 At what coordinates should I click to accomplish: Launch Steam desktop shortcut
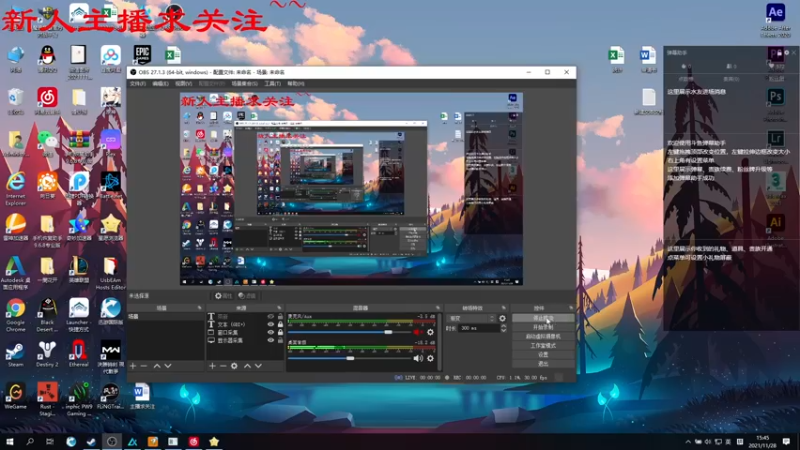click(x=15, y=355)
